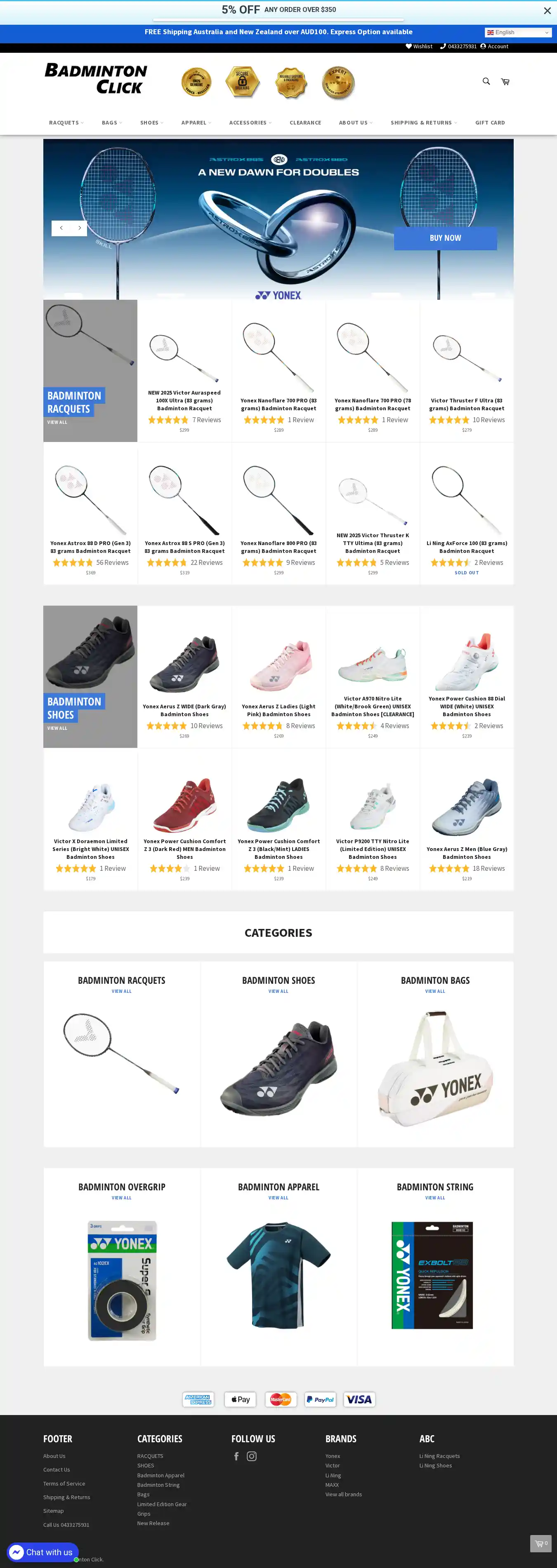Open the shopping cart icon in header
The image size is (557, 1568).
505,82
